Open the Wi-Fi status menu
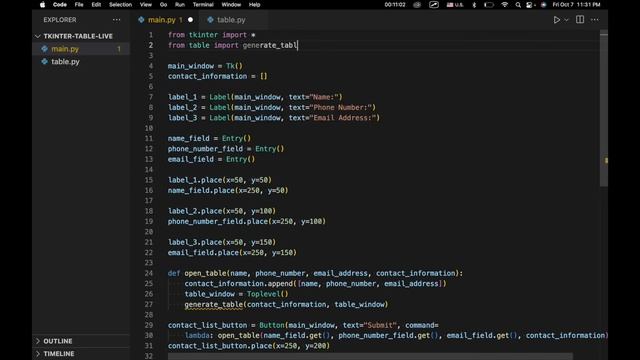 (505, 4)
